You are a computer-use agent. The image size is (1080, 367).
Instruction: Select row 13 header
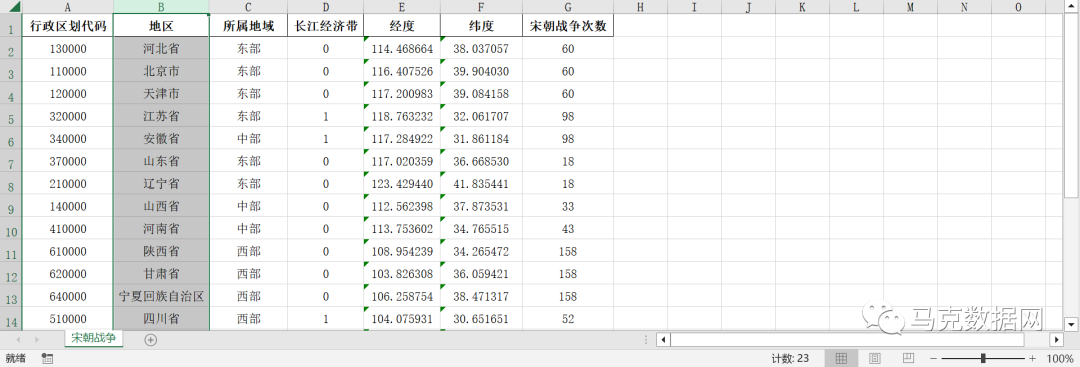[11, 297]
